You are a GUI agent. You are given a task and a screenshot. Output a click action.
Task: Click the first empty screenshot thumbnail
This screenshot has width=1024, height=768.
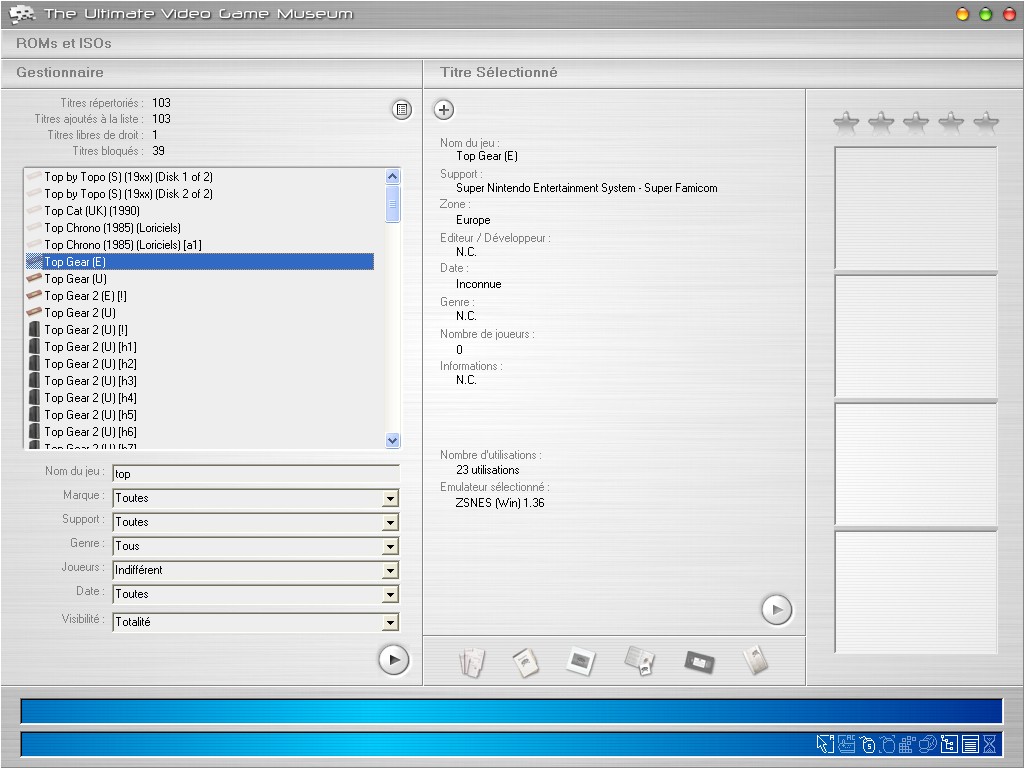[916, 208]
